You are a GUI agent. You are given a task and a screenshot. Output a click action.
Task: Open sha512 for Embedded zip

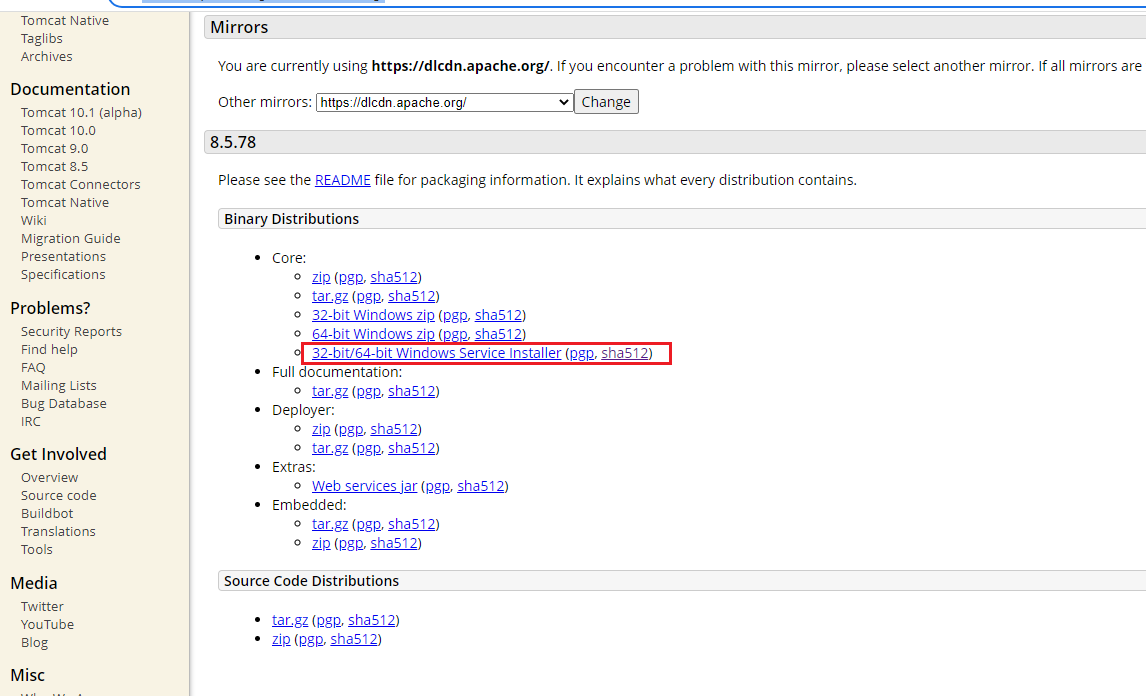[394, 543]
